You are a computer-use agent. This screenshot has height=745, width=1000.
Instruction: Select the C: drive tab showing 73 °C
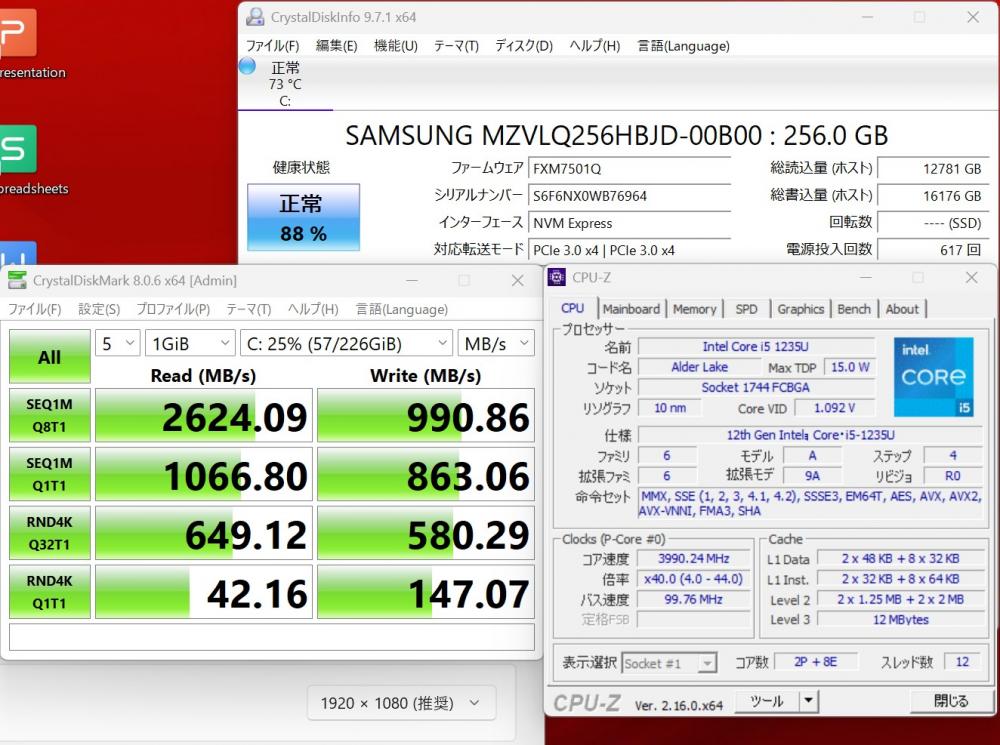pyautogui.click(x=285, y=84)
